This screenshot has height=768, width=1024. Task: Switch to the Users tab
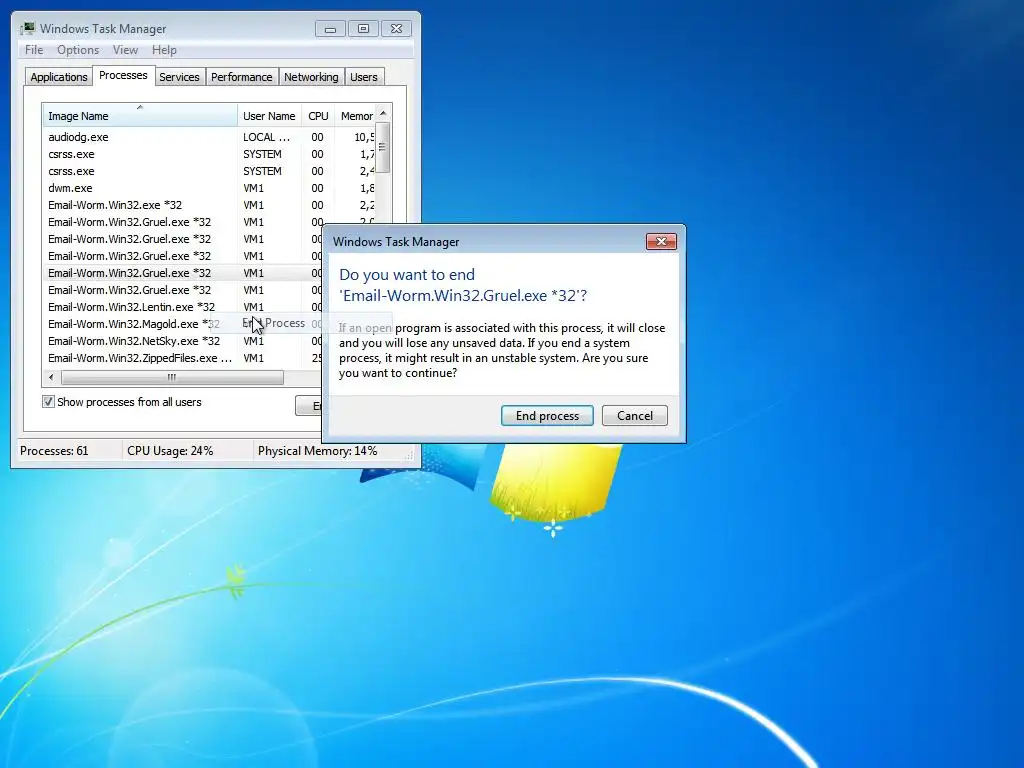(364, 77)
